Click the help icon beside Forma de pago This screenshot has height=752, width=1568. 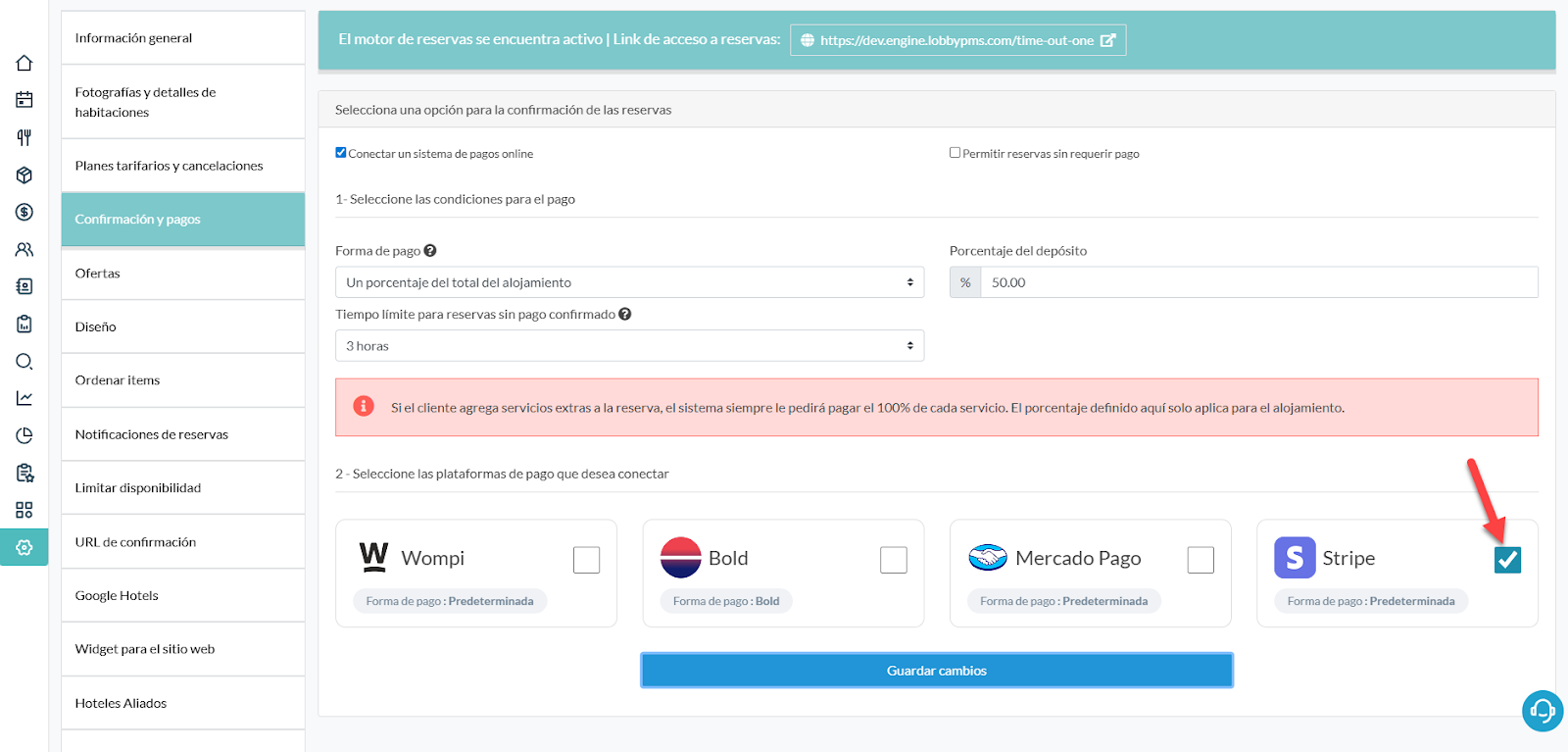pyautogui.click(x=430, y=251)
